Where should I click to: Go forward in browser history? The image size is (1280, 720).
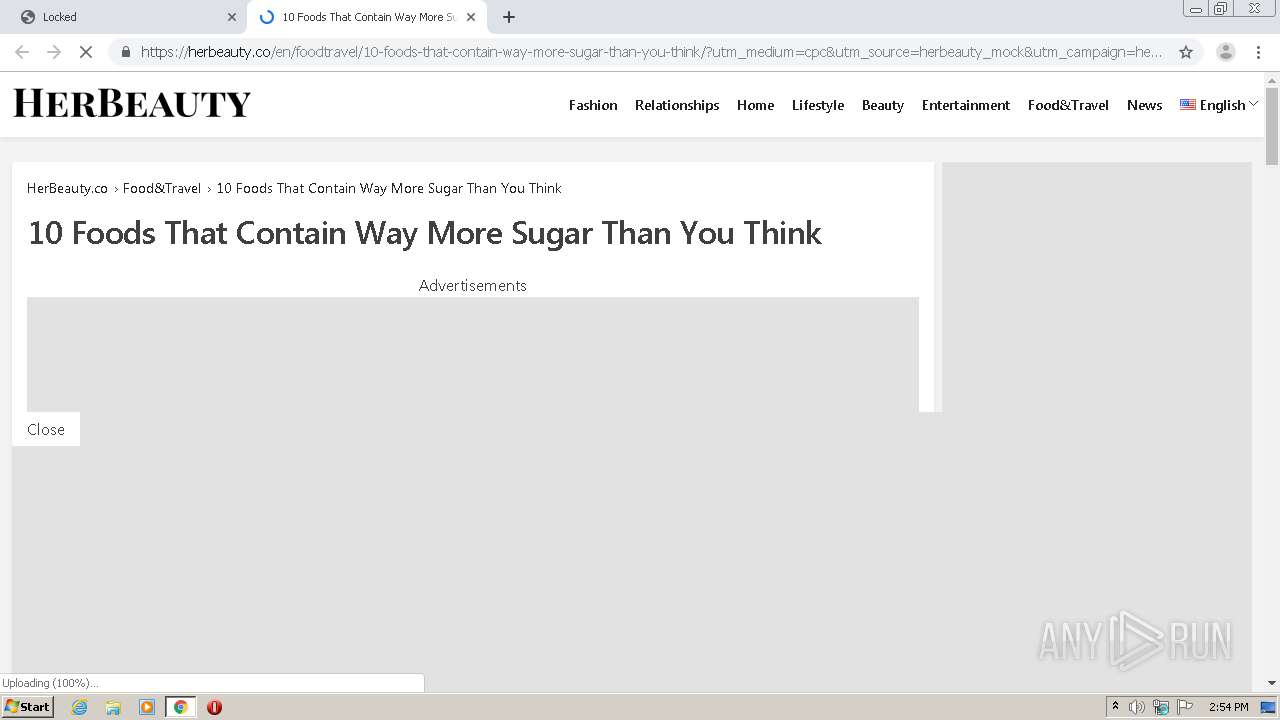pyautogui.click(x=54, y=52)
